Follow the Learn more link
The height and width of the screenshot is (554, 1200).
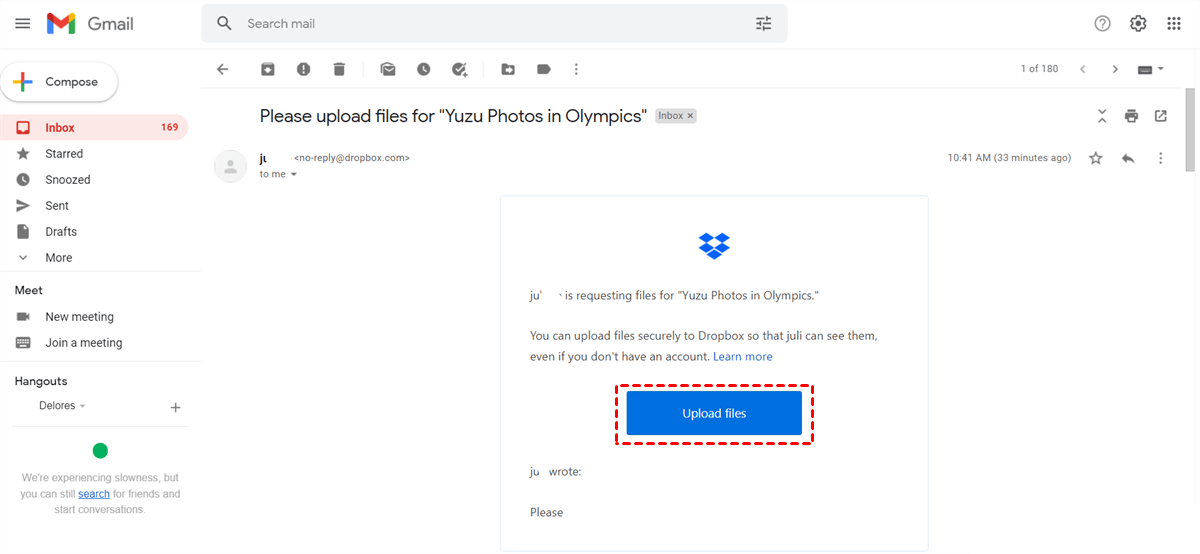[743, 357]
